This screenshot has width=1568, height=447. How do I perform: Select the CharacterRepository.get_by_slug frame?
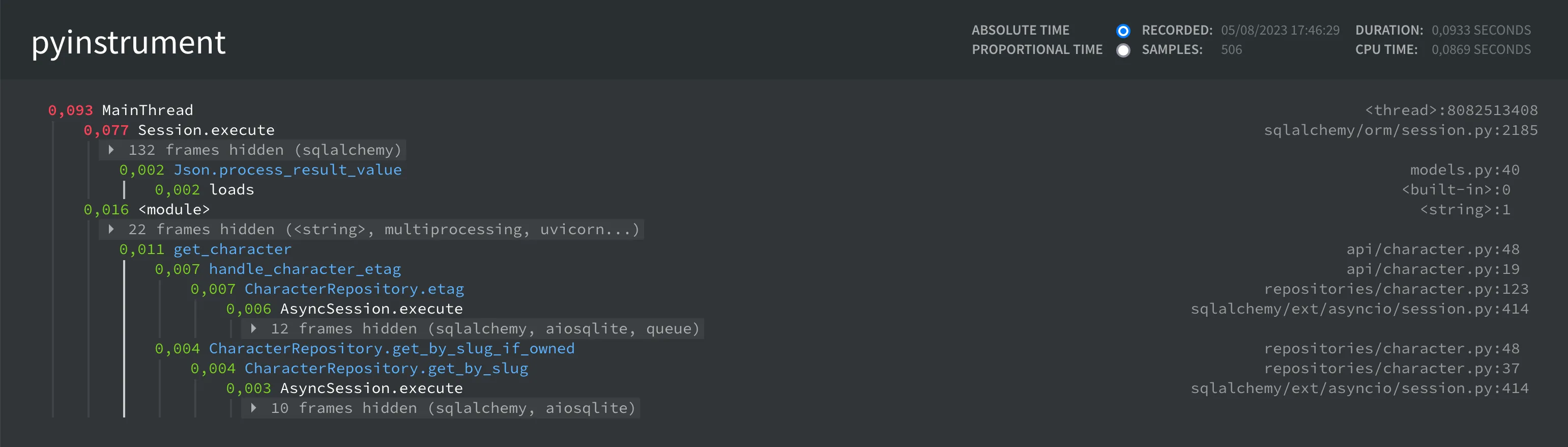point(386,368)
